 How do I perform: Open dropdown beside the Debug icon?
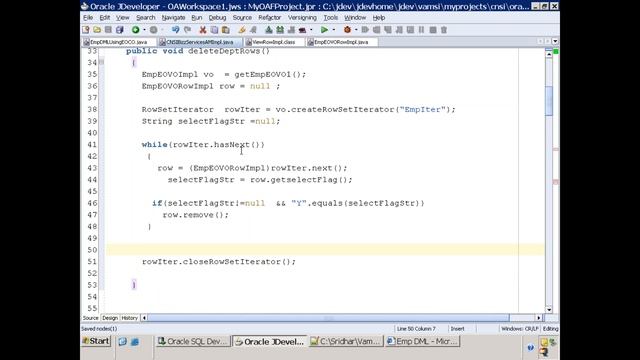[356, 30]
